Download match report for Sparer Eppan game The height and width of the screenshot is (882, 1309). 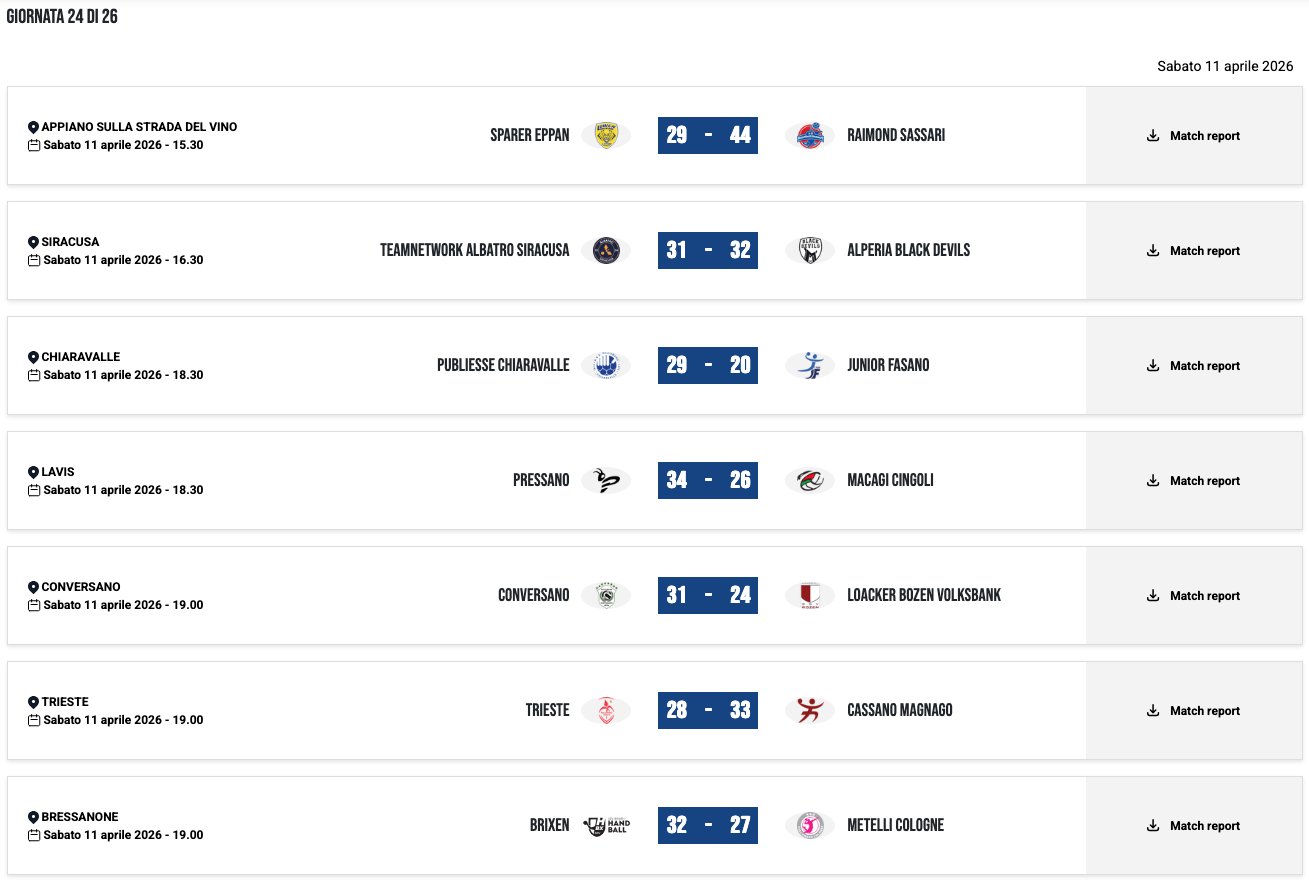click(x=1194, y=136)
